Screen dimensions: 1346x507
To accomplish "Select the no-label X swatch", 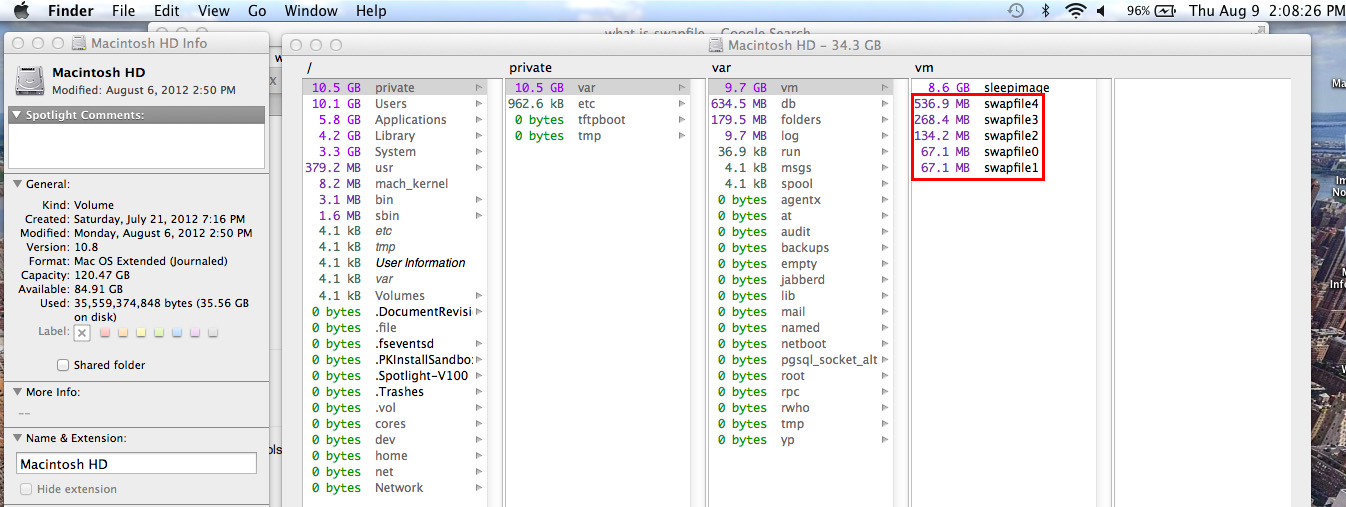I will pos(82,333).
